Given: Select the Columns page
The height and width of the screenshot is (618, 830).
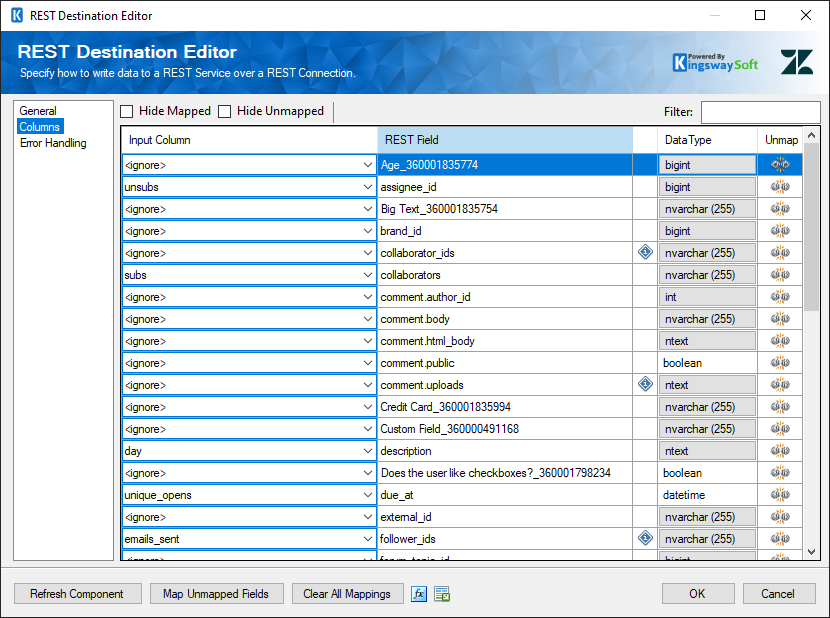Looking at the screenshot, I should click(x=40, y=127).
